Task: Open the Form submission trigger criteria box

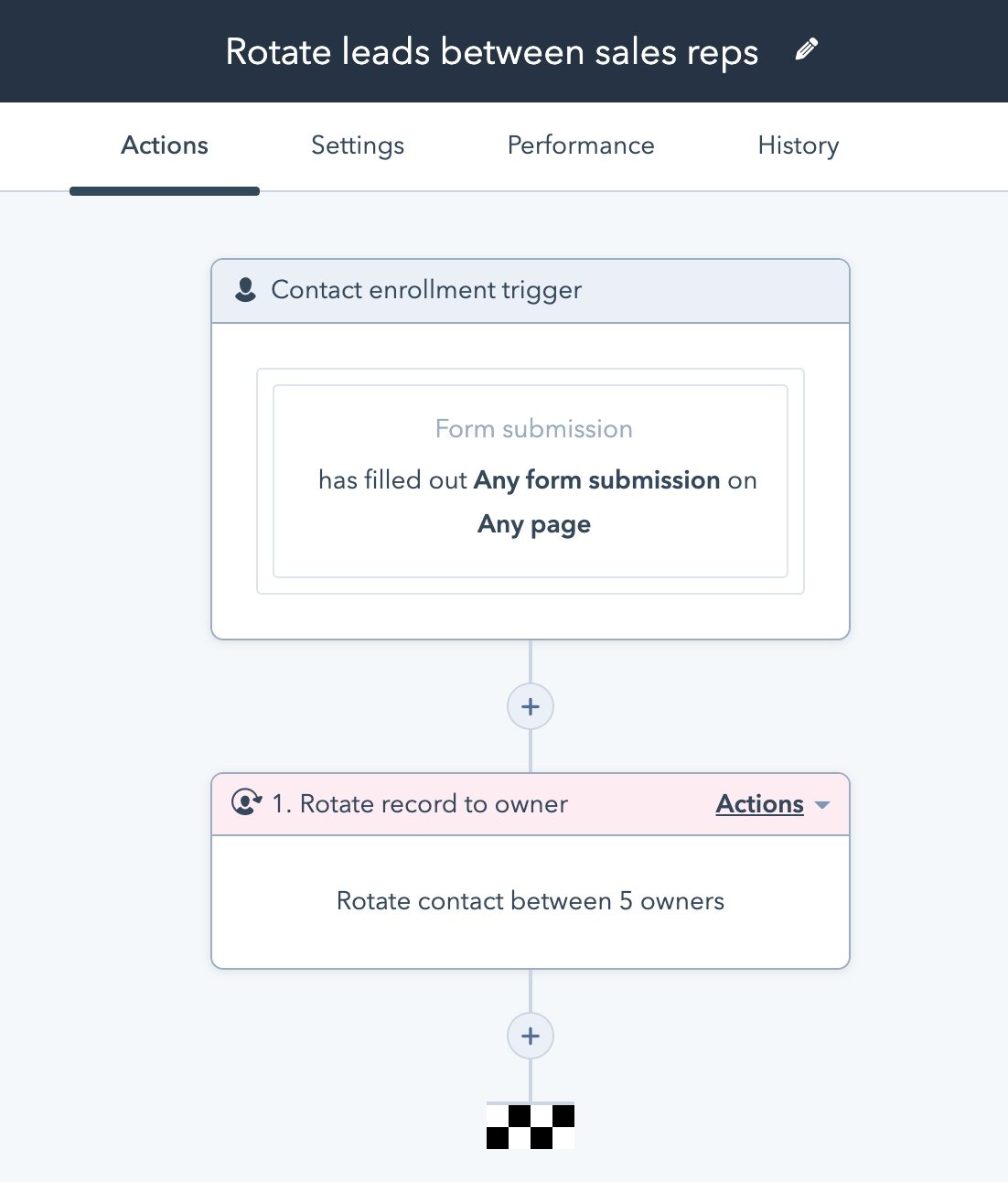Action: coord(531,481)
